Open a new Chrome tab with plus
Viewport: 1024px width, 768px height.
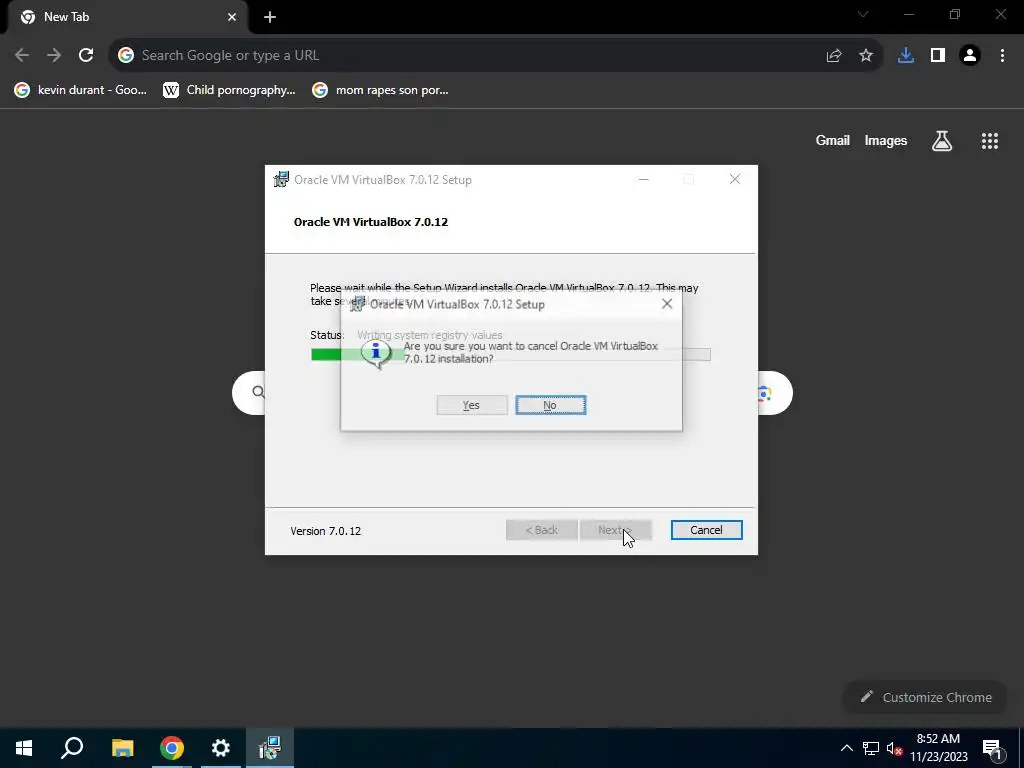[x=270, y=17]
